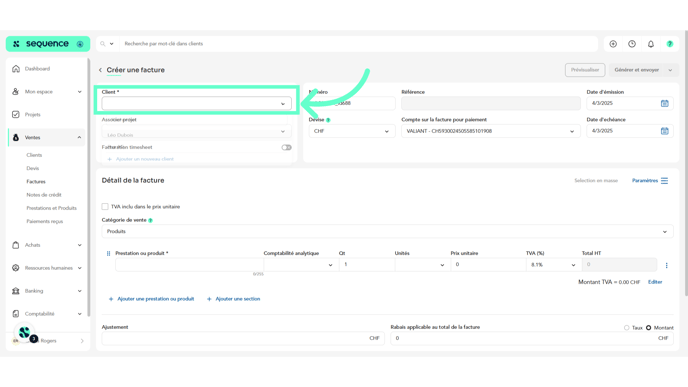
Task: Click the Prix unitaire input field
Action: tap(488, 265)
